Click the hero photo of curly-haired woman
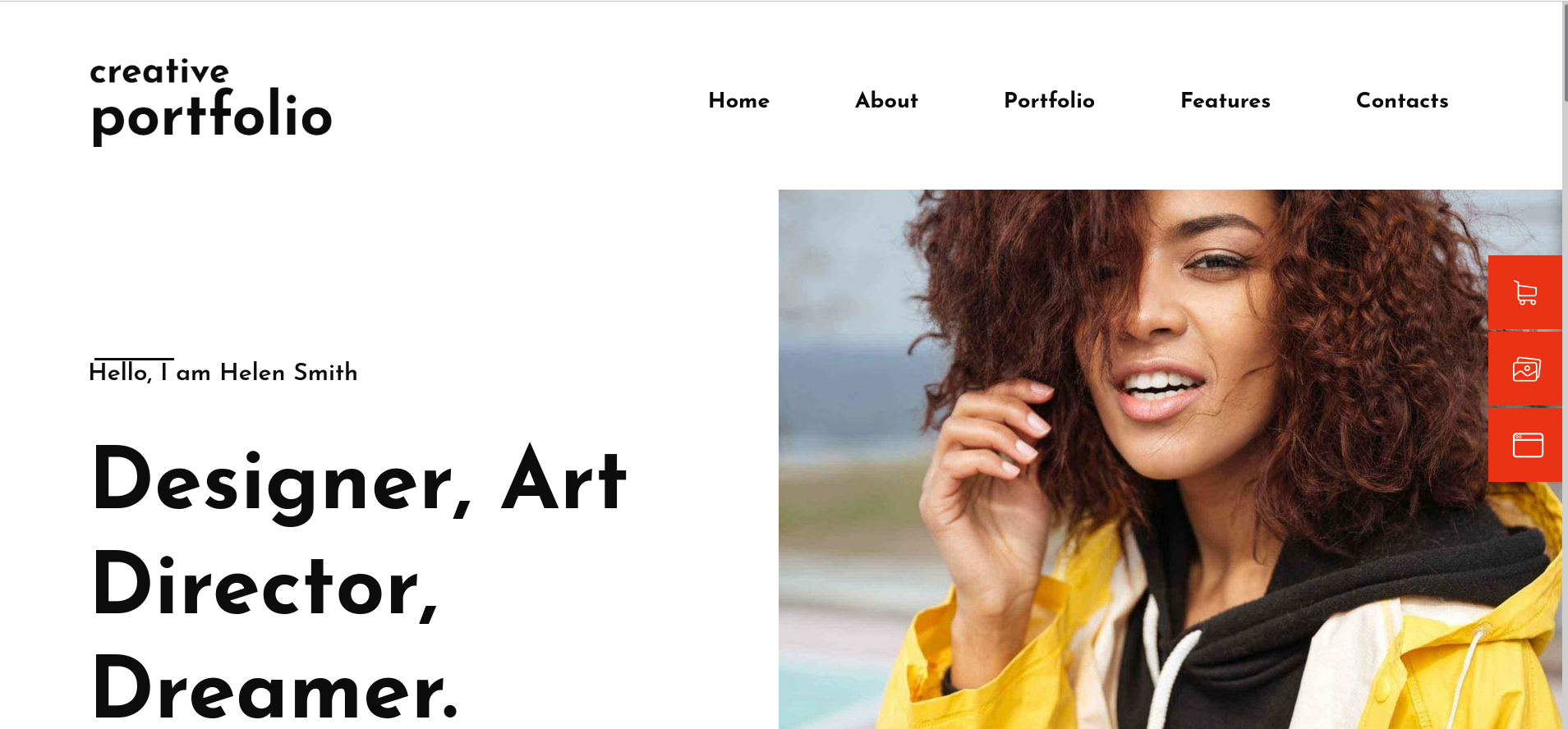The height and width of the screenshot is (729, 1568). (1170, 459)
